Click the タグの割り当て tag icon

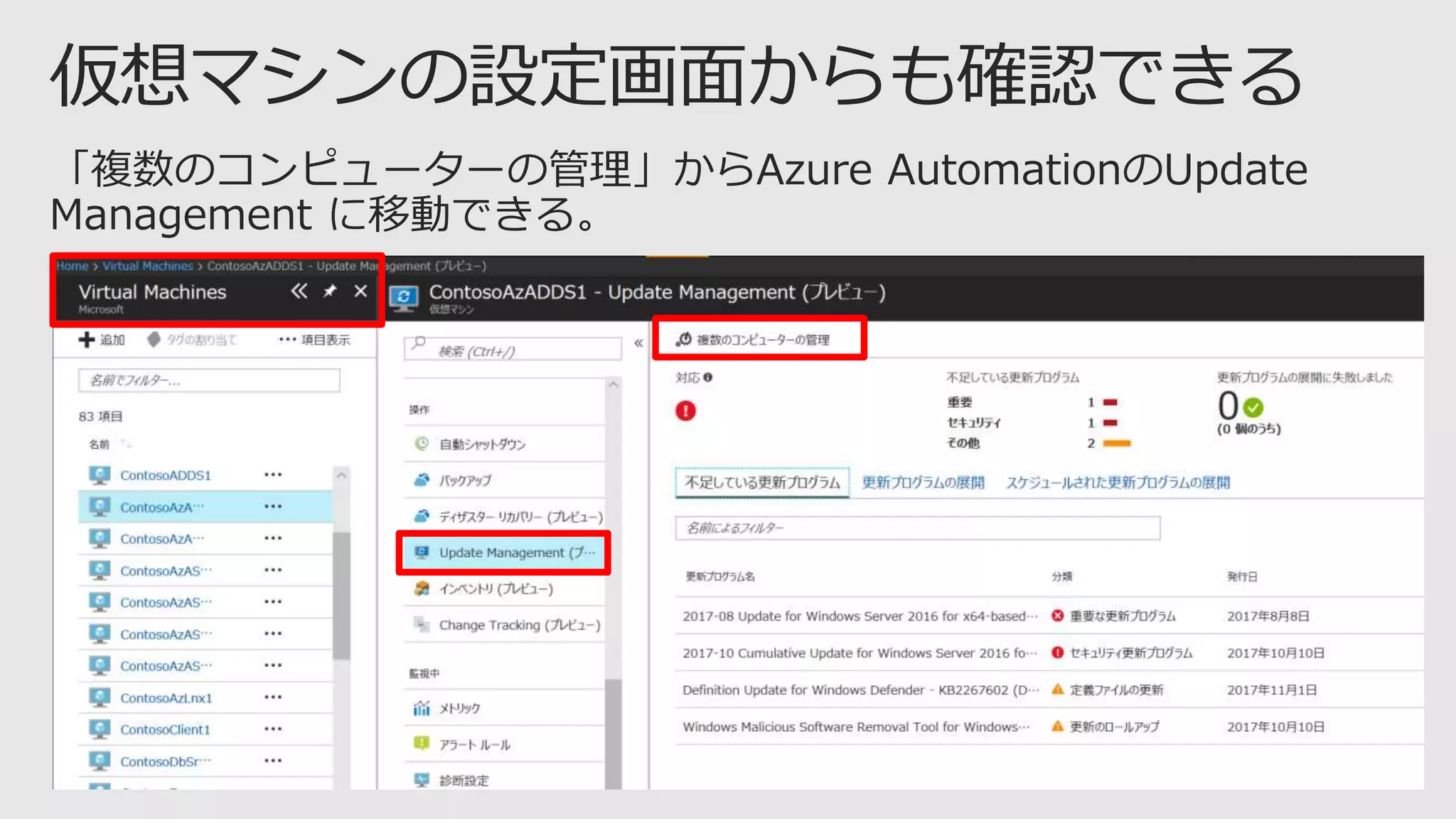tap(154, 340)
